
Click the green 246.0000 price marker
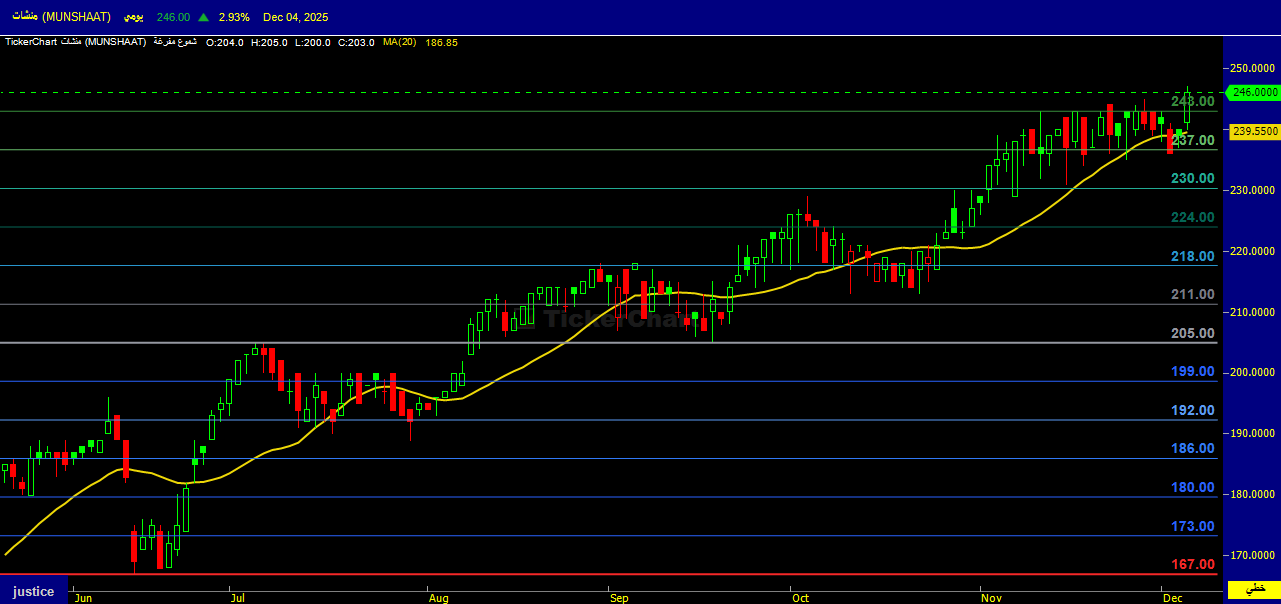pyautogui.click(x=1254, y=92)
